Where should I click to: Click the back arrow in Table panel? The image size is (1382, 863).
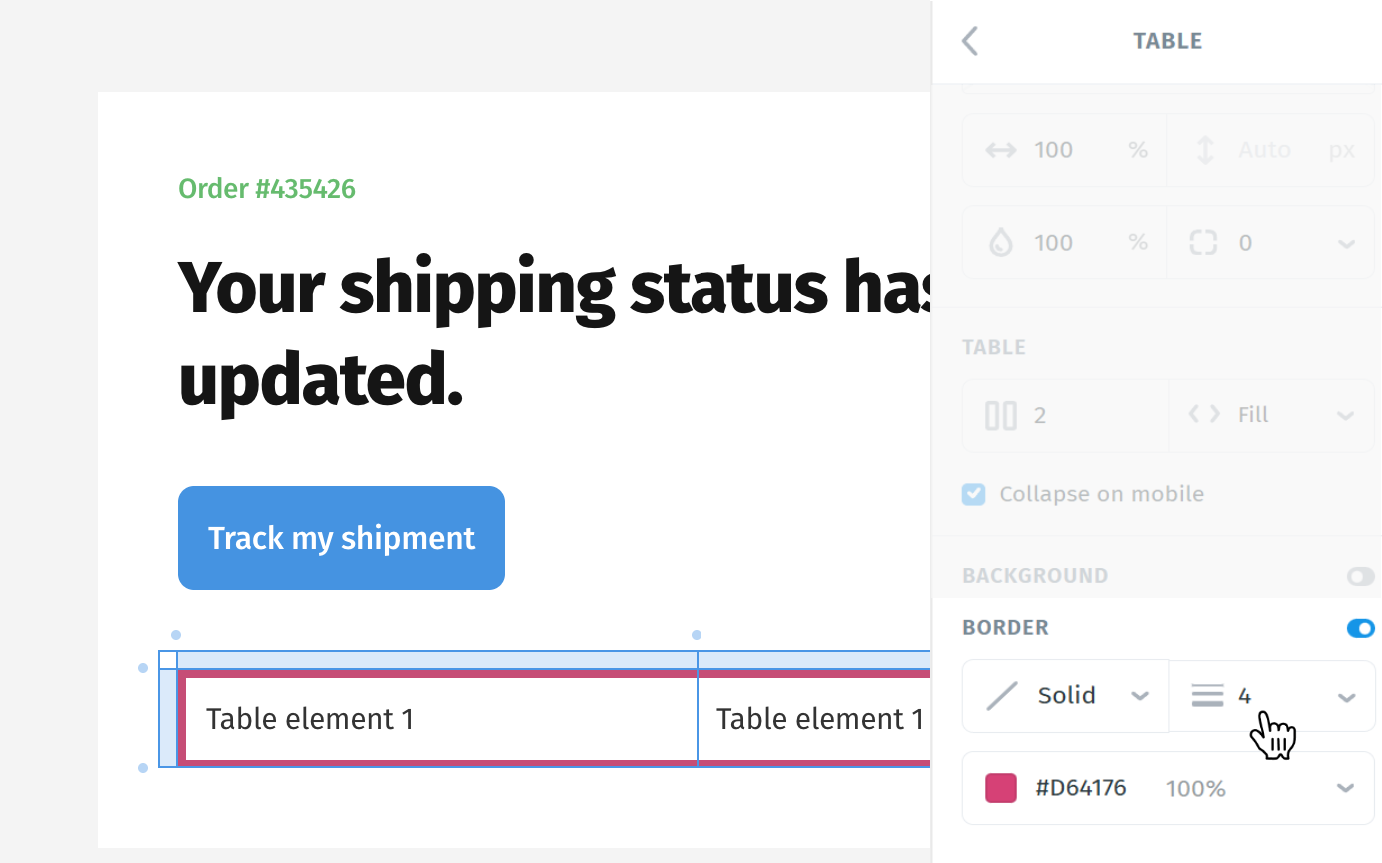pyautogui.click(x=969, y=41)
